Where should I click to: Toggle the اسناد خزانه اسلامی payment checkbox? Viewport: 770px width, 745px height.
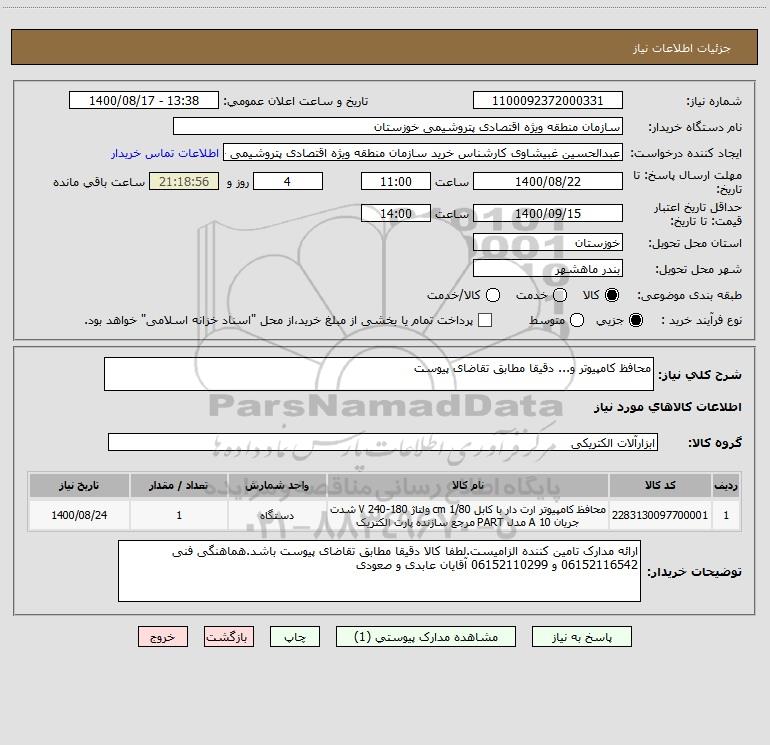coord(485,320)
